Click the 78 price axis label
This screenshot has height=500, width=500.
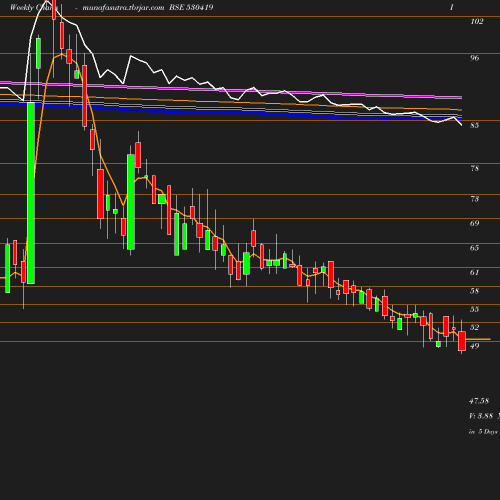pyautogui.click(x=475, y=168)
